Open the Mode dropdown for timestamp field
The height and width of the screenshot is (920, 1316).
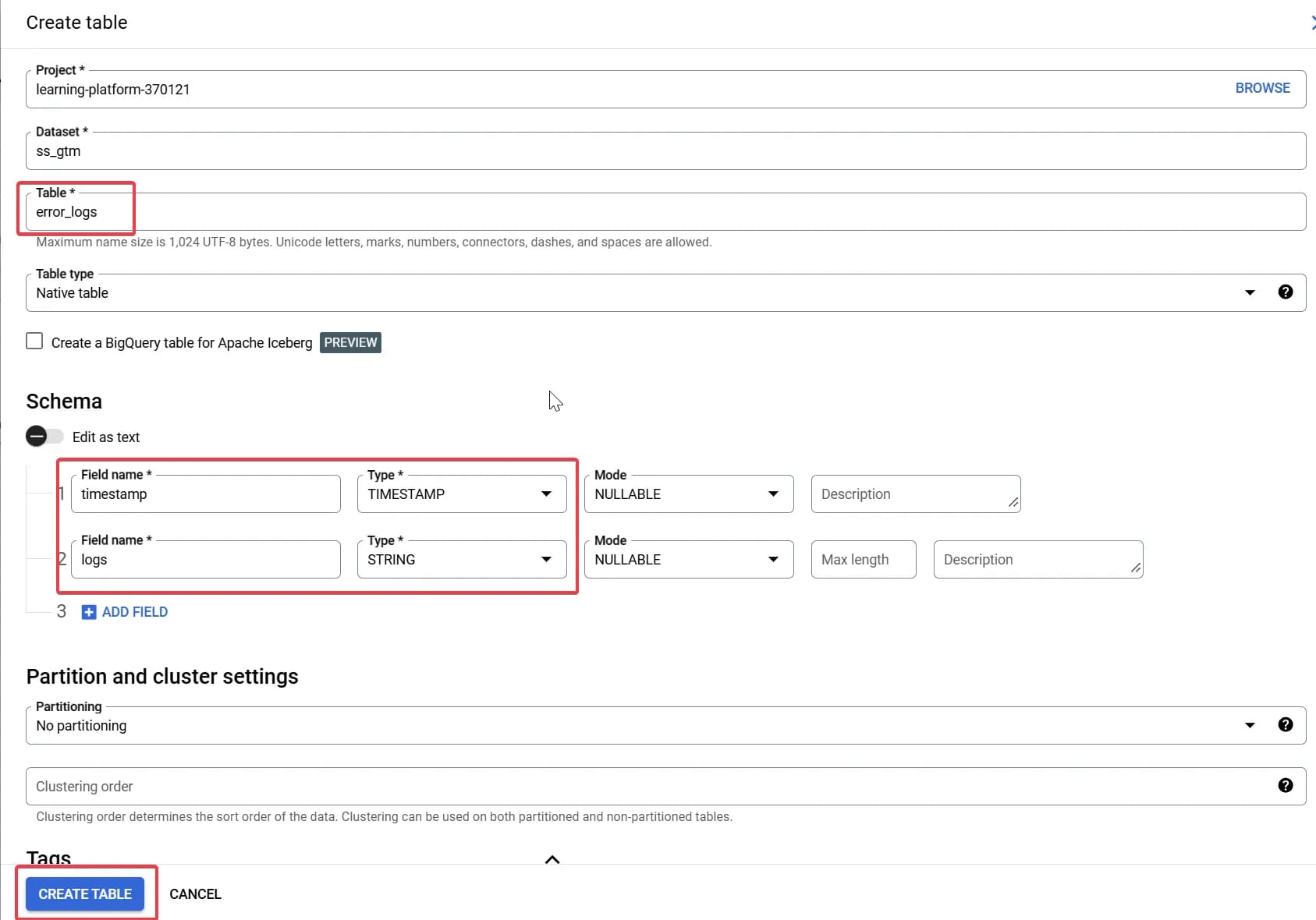tap(689, 494)
